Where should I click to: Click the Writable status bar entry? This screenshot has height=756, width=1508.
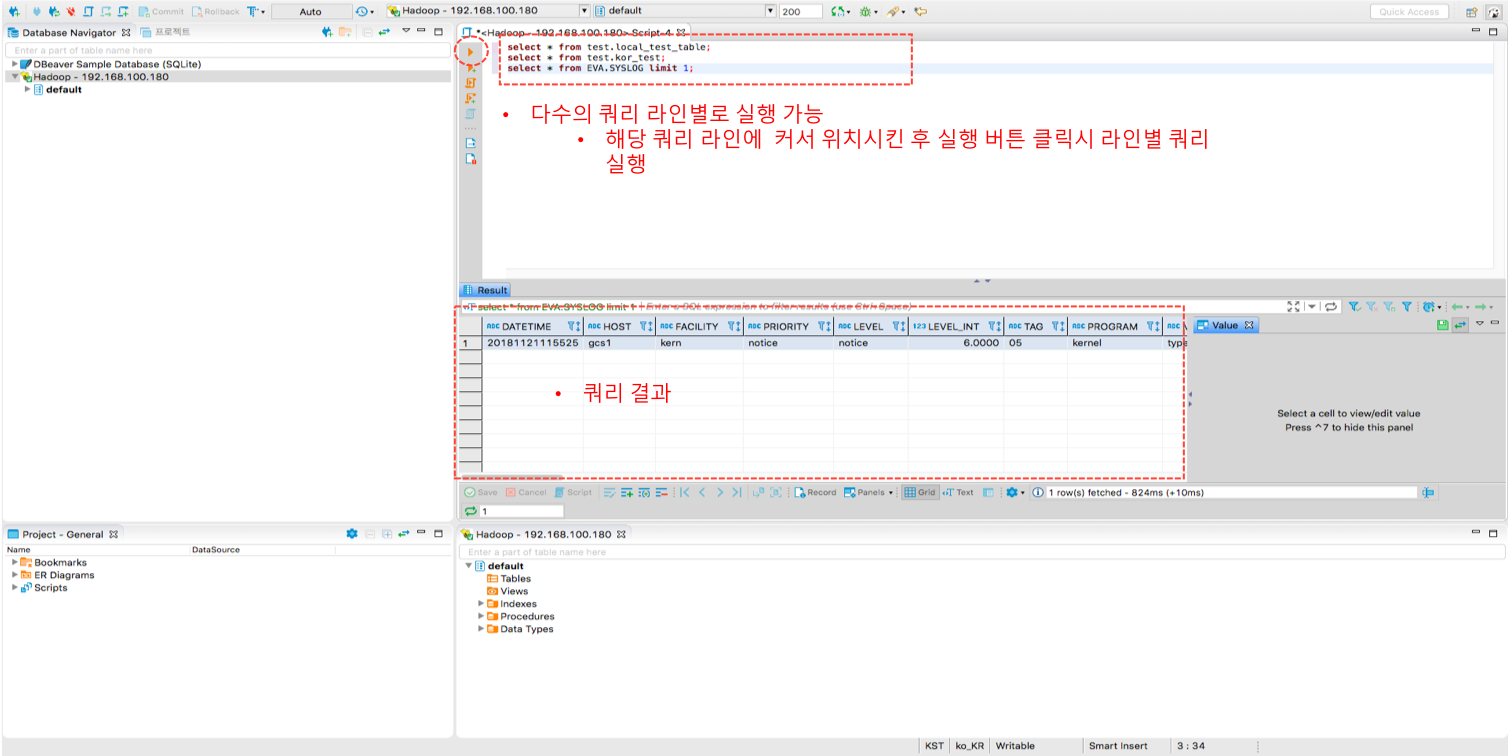1015,746
